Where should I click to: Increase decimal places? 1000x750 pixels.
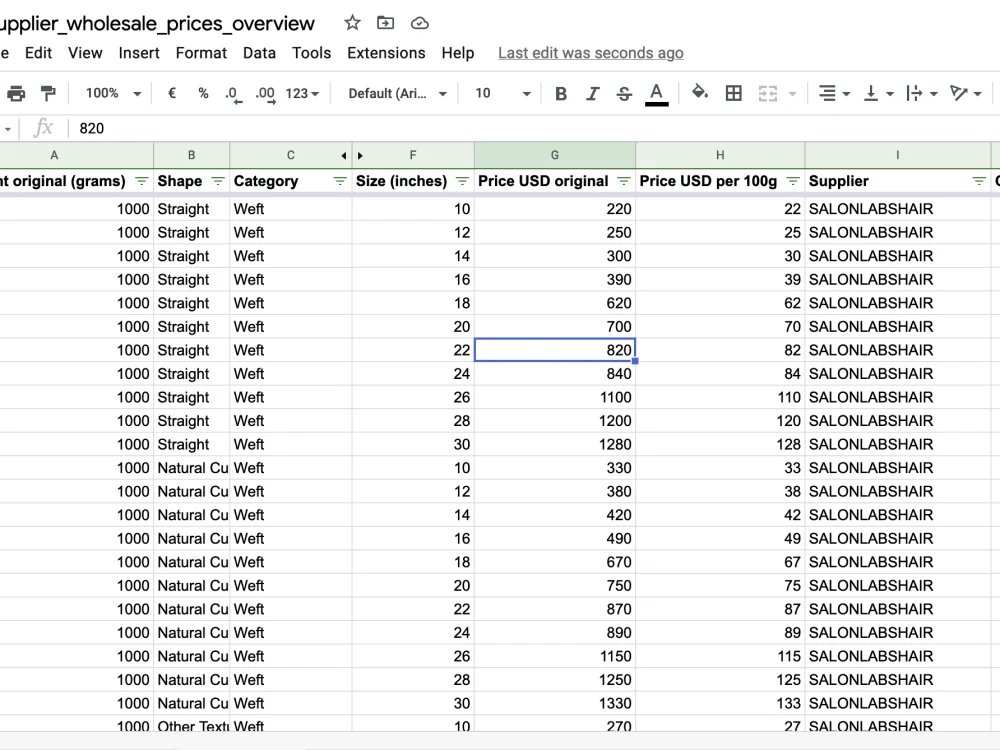coord(265,94)
